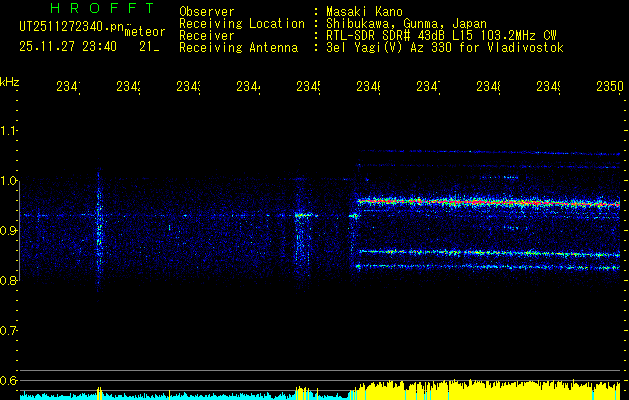Click the faint top trace near 1.05 kHz

pos(489,152)
